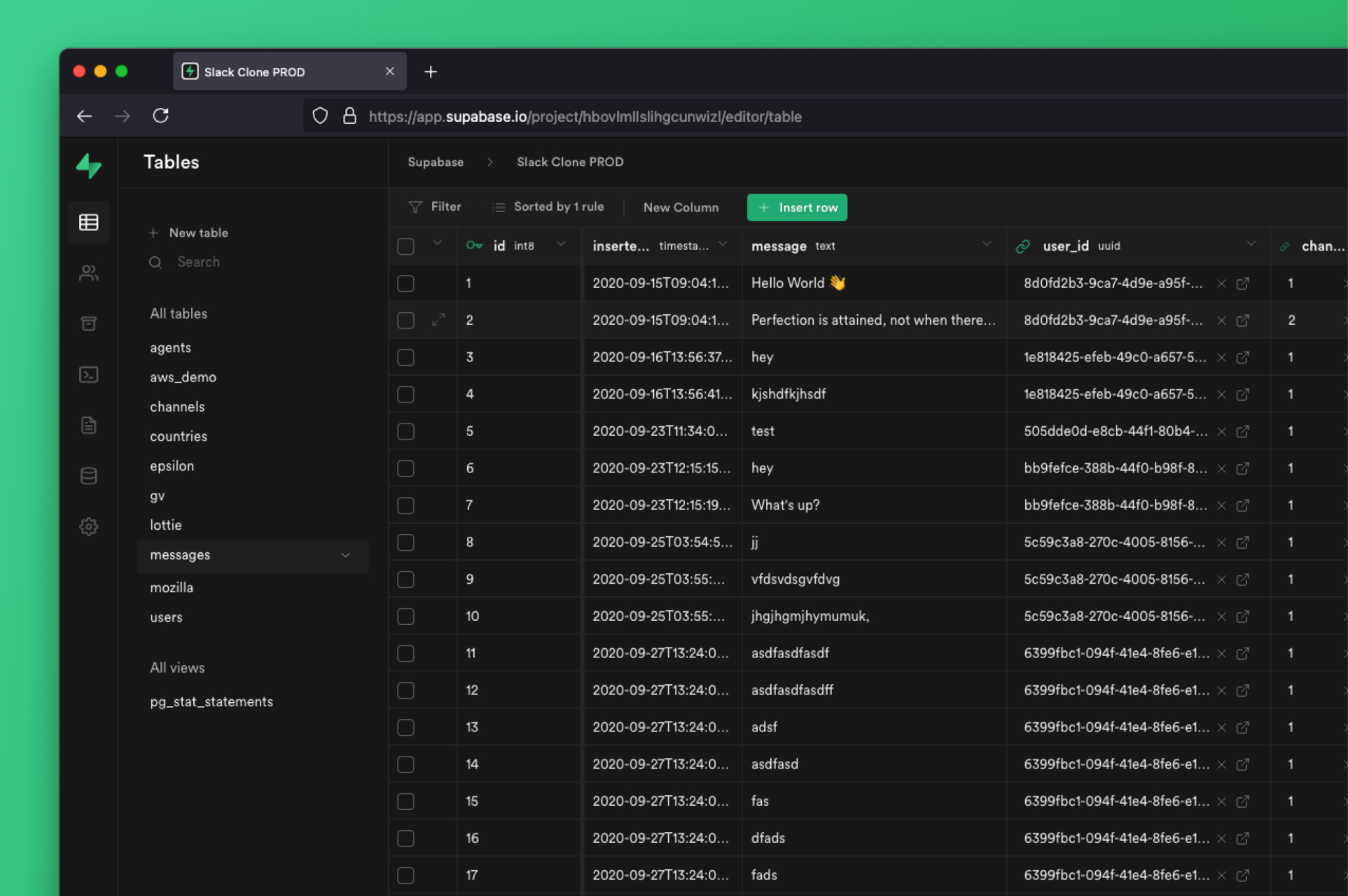The height and width of the screenshot is (896, 1348).
Task: Open the id column header dropdown
Action: point(561,244)
